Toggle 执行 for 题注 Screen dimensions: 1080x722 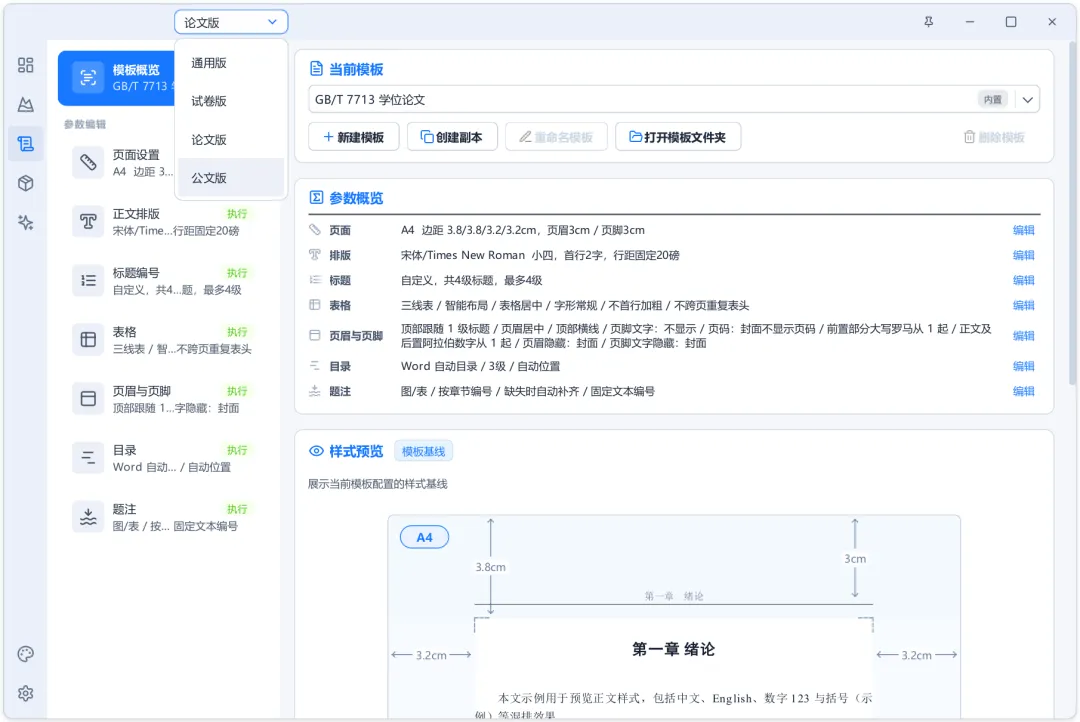(237, 509)
